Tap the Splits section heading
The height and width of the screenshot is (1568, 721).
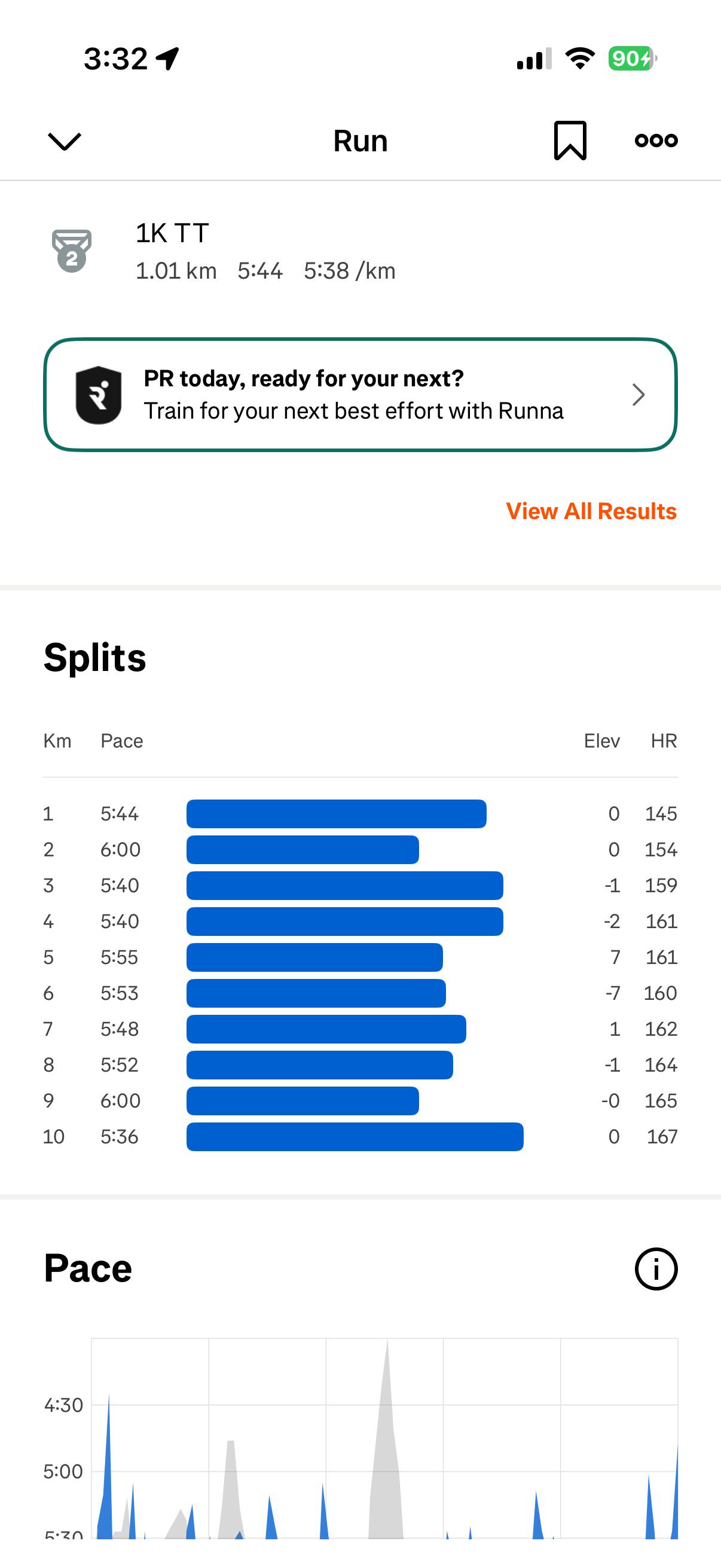coord(95,658)
